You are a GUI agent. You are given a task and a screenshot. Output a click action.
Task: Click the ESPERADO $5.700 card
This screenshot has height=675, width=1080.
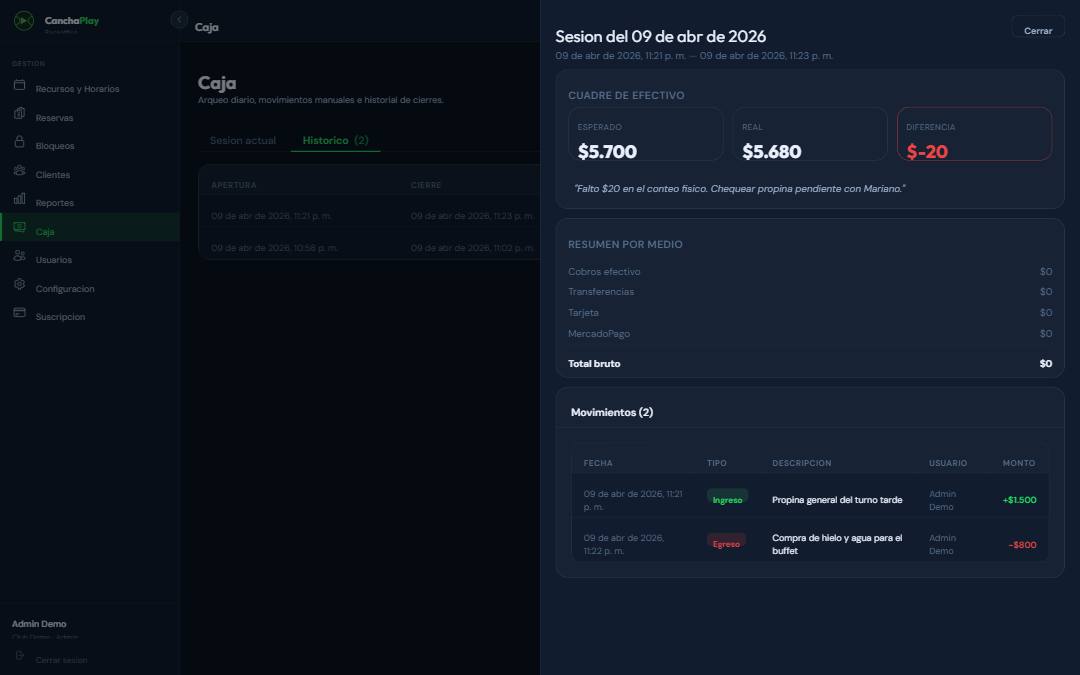[646, 134]
